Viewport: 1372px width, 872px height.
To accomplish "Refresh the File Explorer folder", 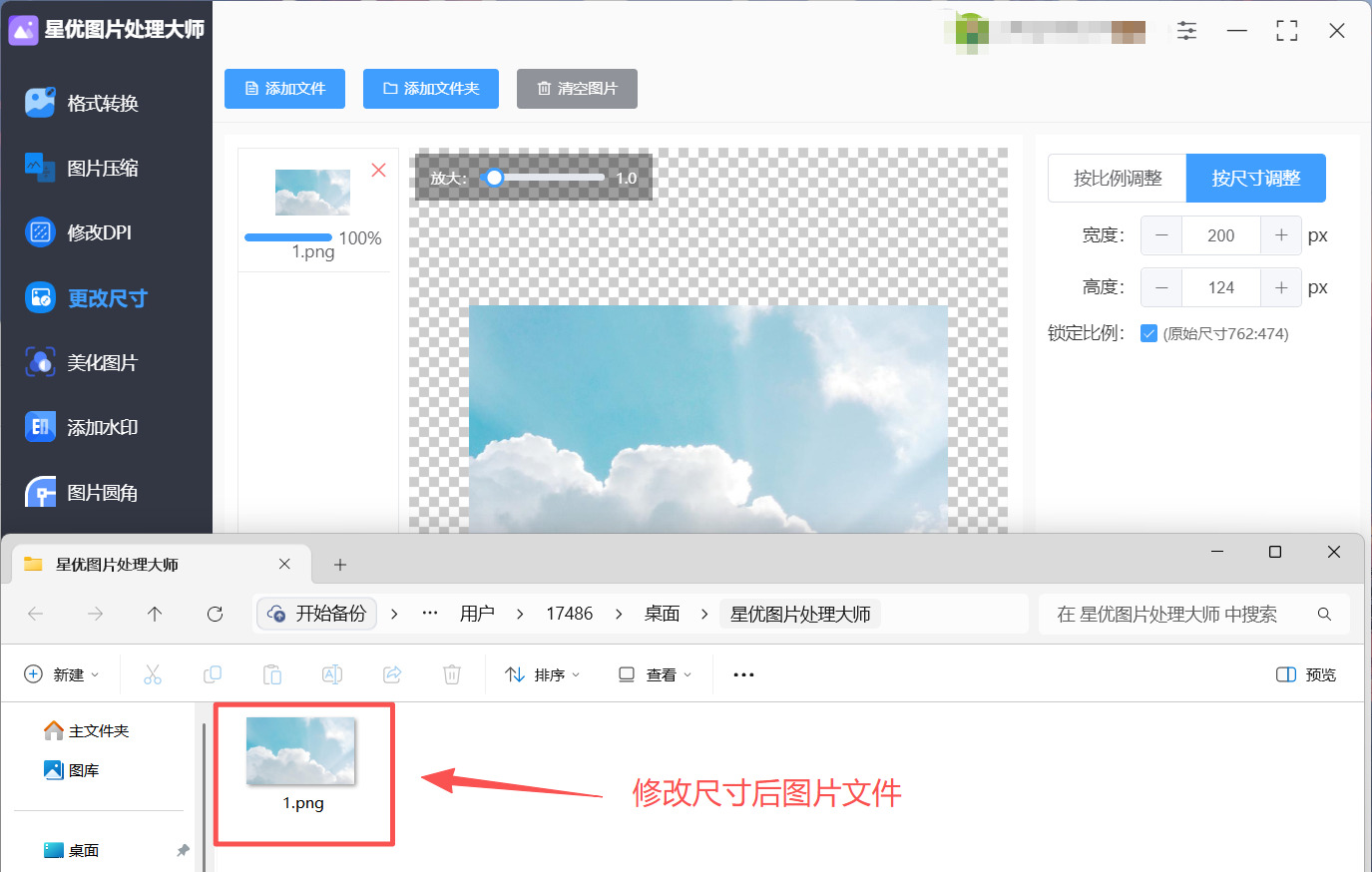I will [215, 614].
